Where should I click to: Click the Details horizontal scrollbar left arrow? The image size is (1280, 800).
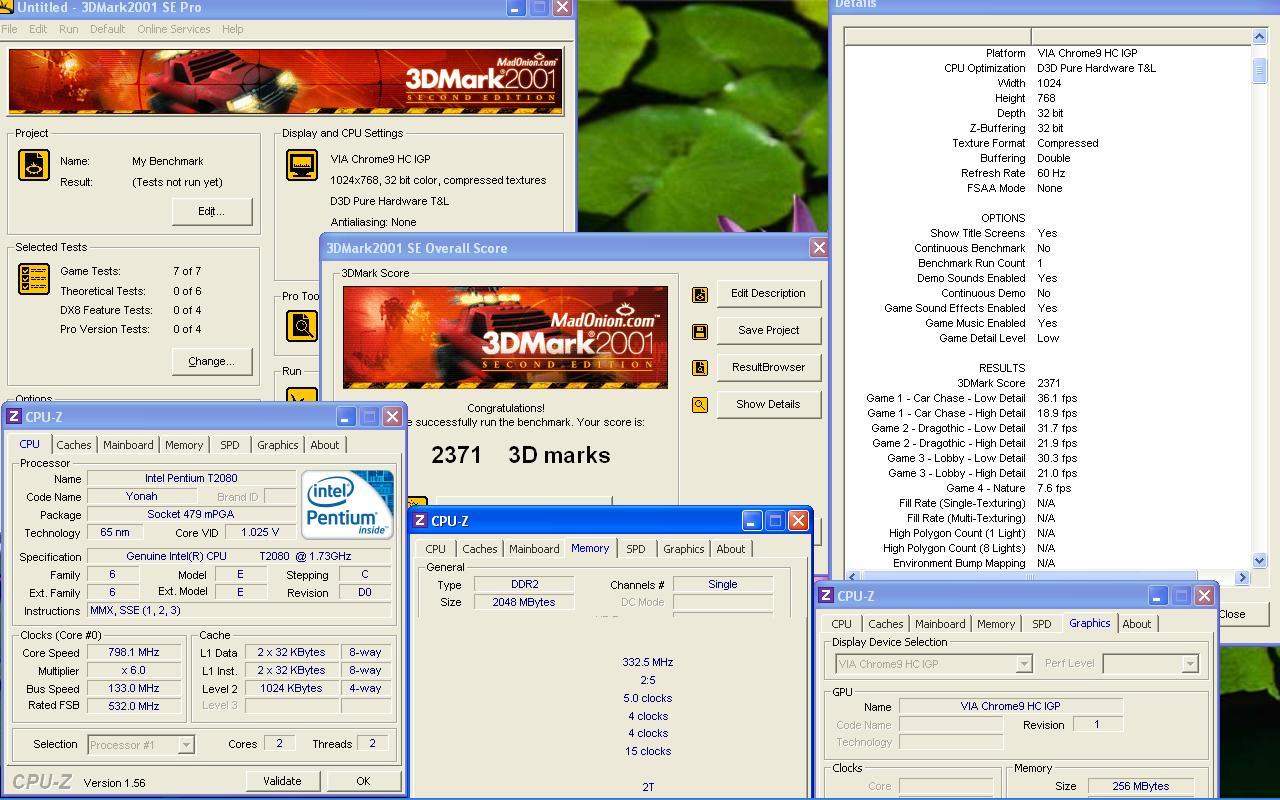853,577
